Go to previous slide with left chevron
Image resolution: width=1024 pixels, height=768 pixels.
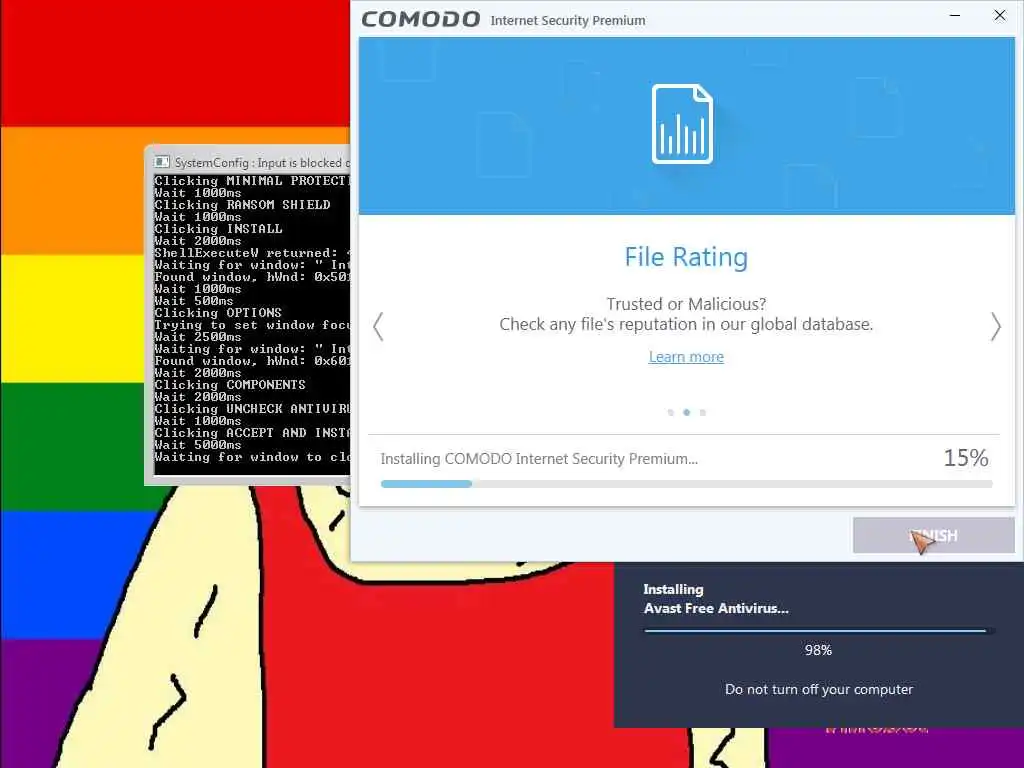tap(378, 326)
